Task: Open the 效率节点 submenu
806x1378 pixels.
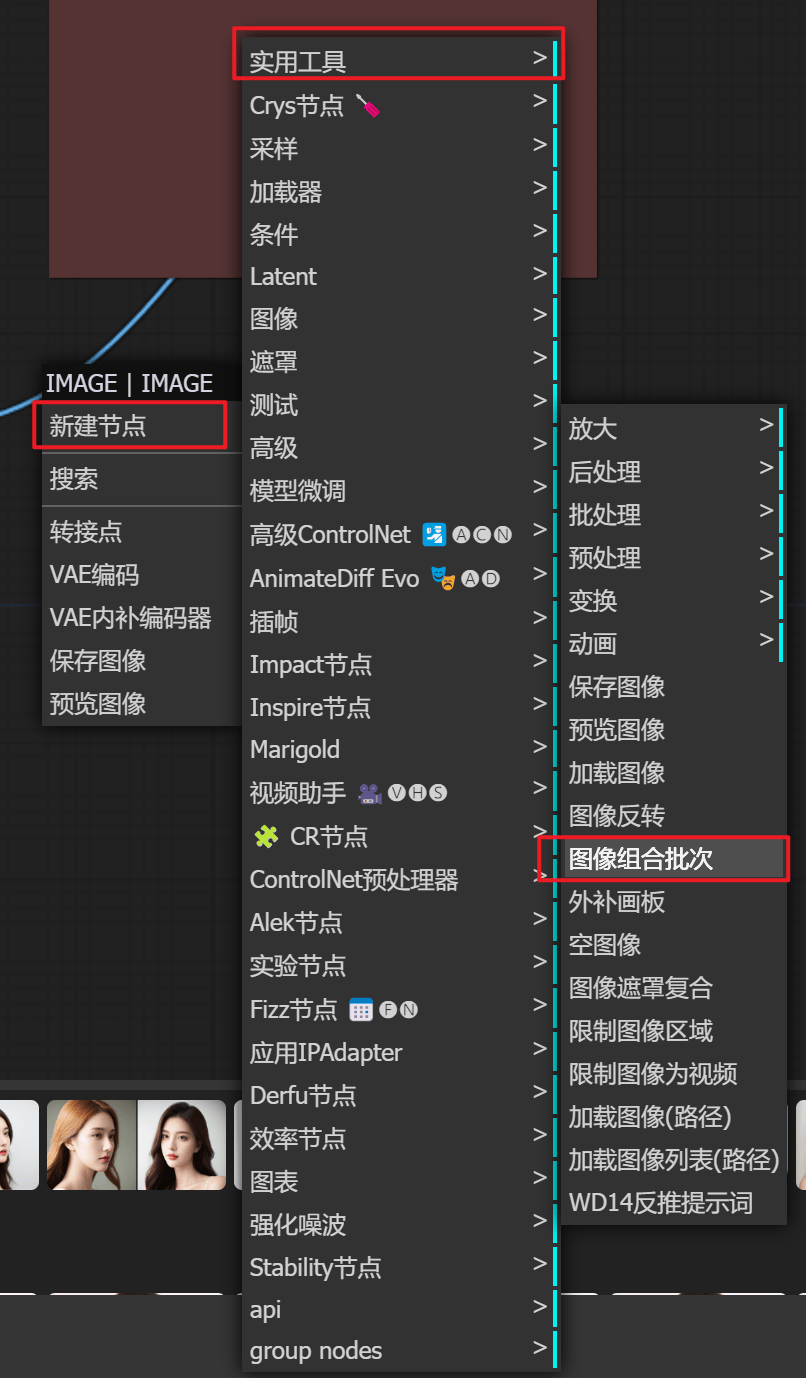Action: tap(400, 1138)
